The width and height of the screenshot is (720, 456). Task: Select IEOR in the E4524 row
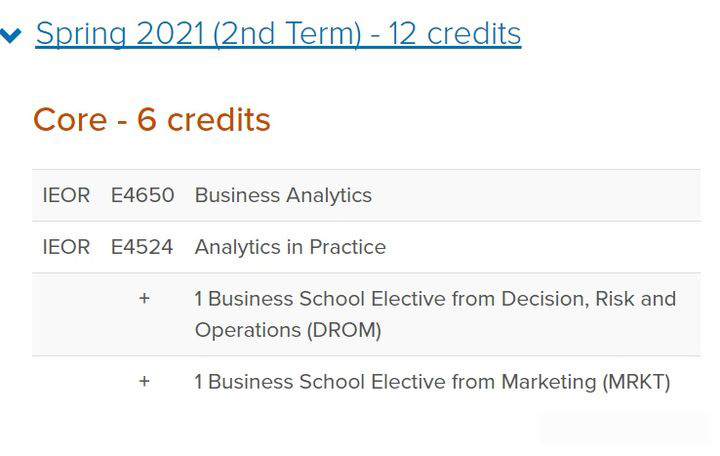(x=66, y=247)
